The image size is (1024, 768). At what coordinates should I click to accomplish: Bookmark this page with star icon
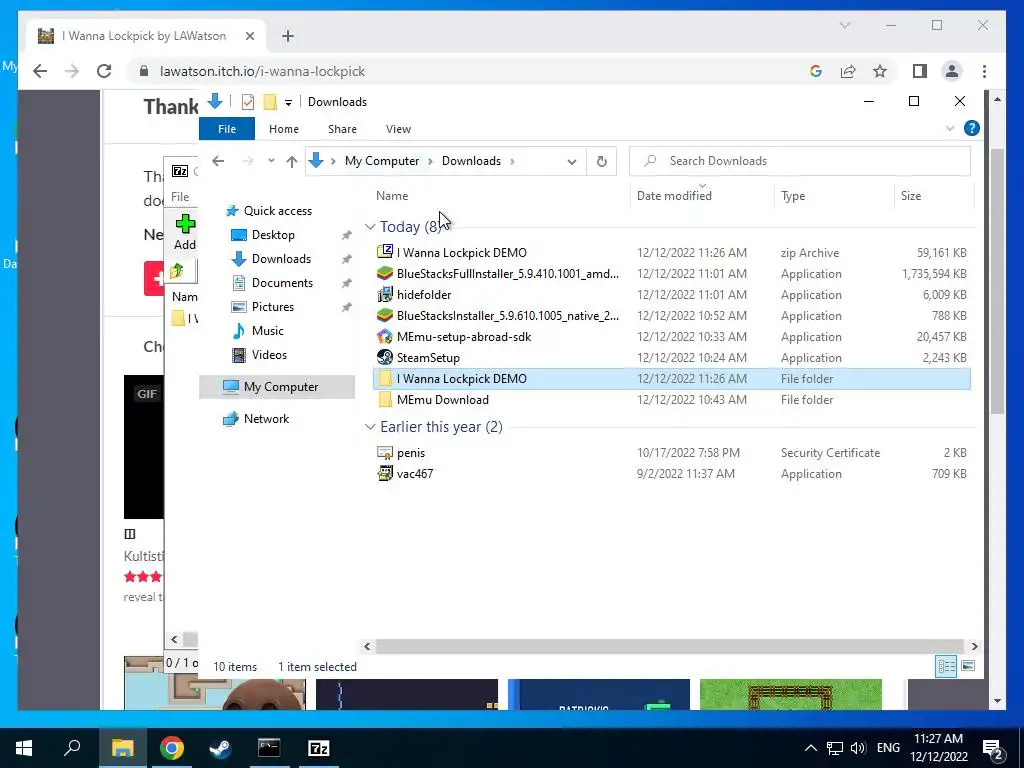tap(880, 71)
